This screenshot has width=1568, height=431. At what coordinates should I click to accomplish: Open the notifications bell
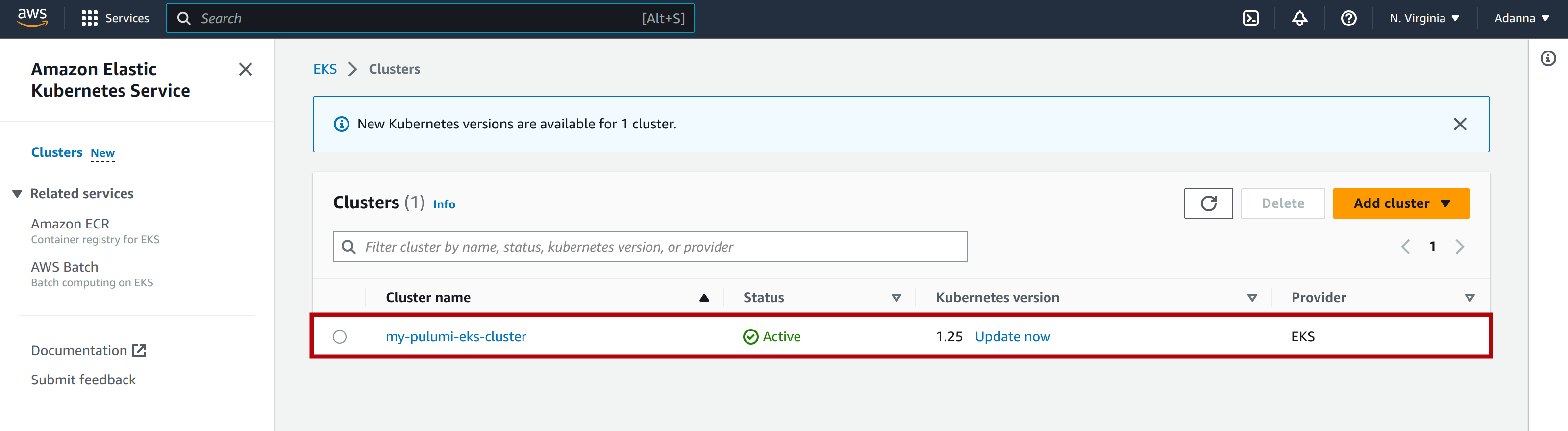(1299, 18)
